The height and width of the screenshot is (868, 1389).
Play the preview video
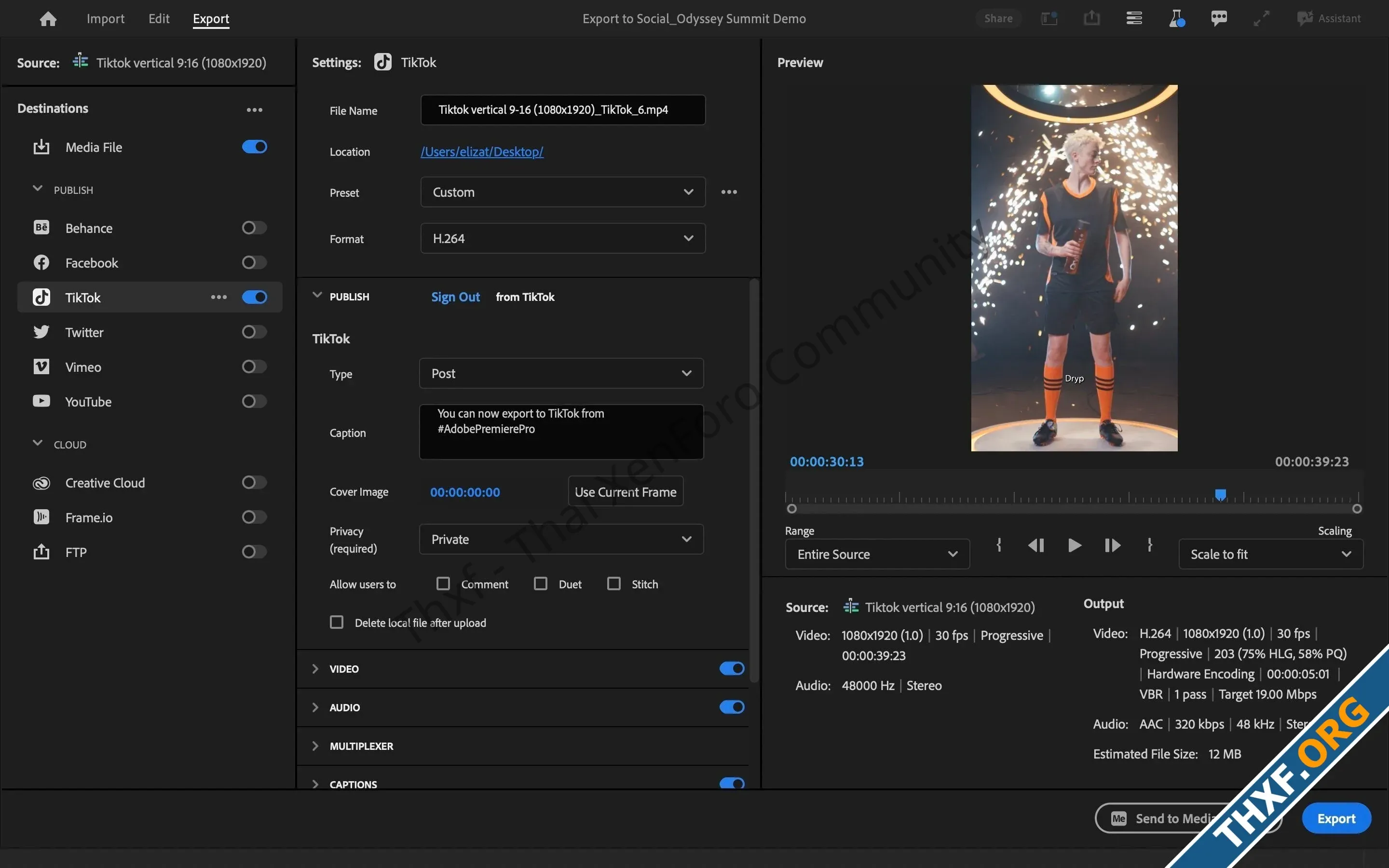pyautogui.click(x=1075, y=545)
